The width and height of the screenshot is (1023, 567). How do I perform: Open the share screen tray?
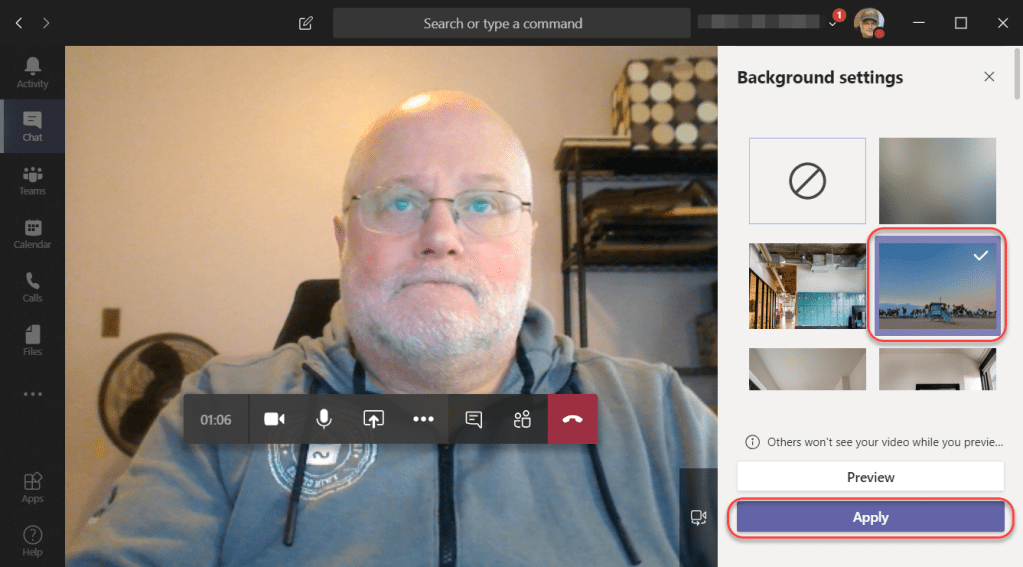coord(373,419)
